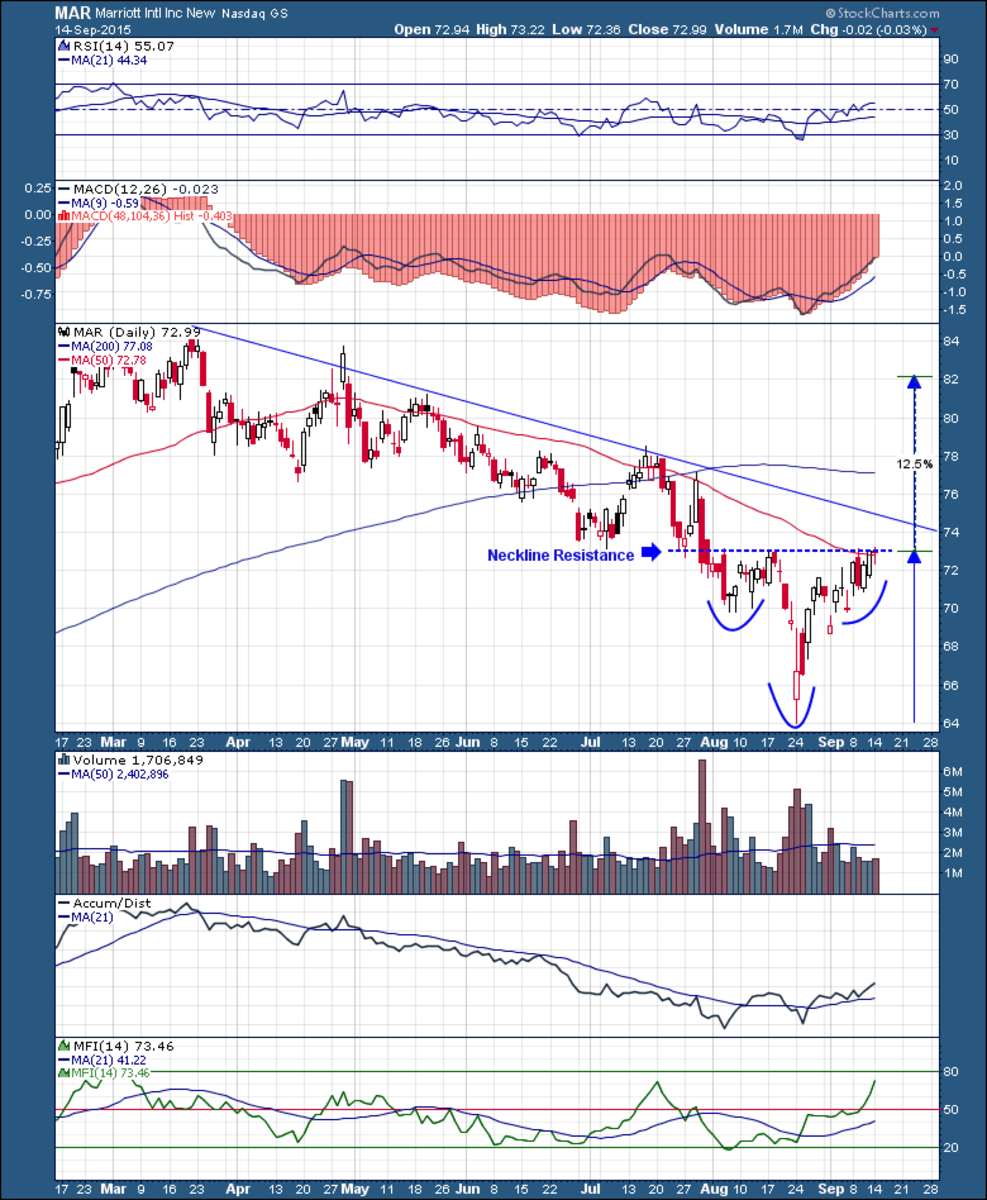The image size is (987, 1200).
Task: Click the MACD histogram legend icon
Action: pos(64,214)
